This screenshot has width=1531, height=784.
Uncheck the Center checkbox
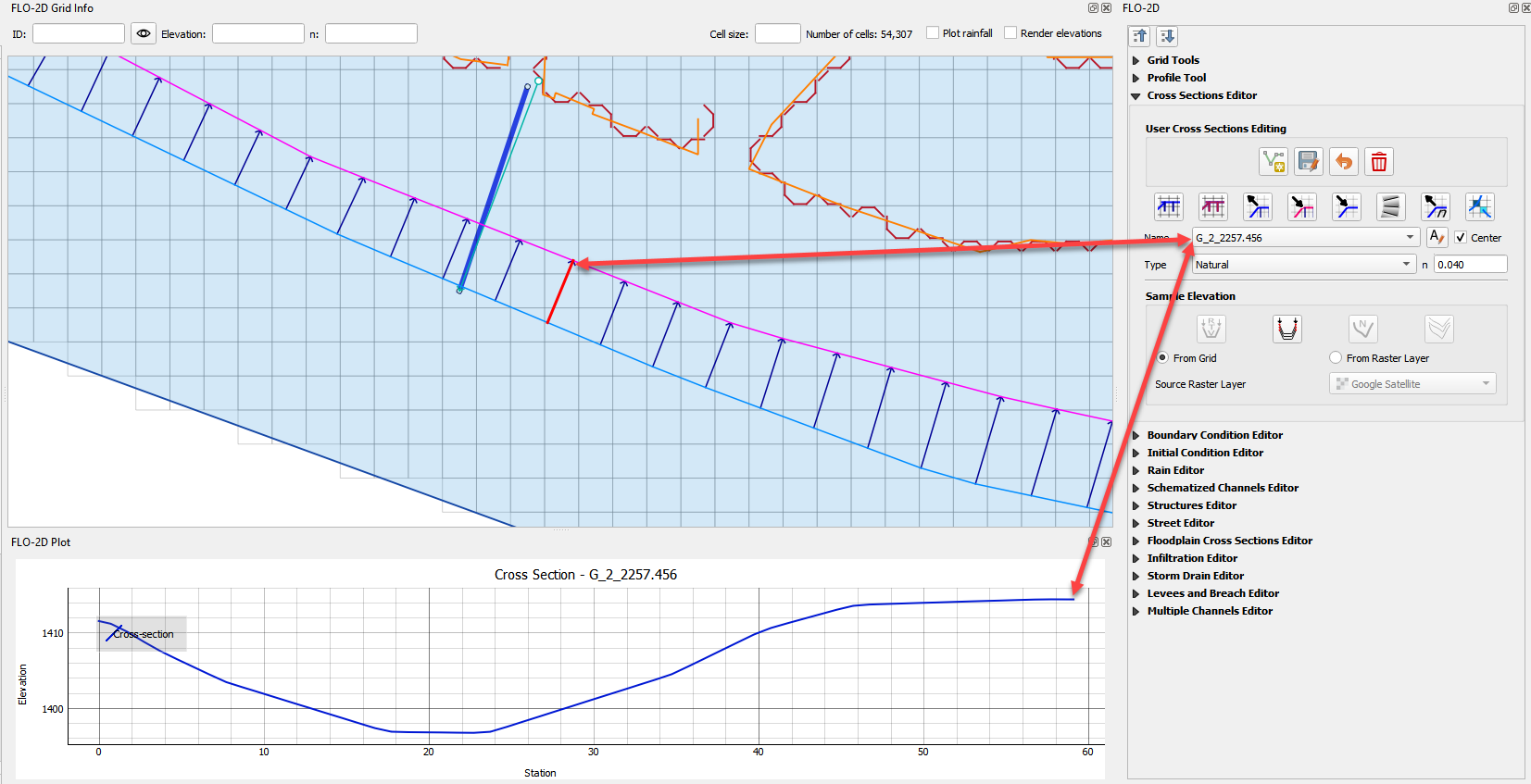pyautogui.click(x=1461, y=238)
